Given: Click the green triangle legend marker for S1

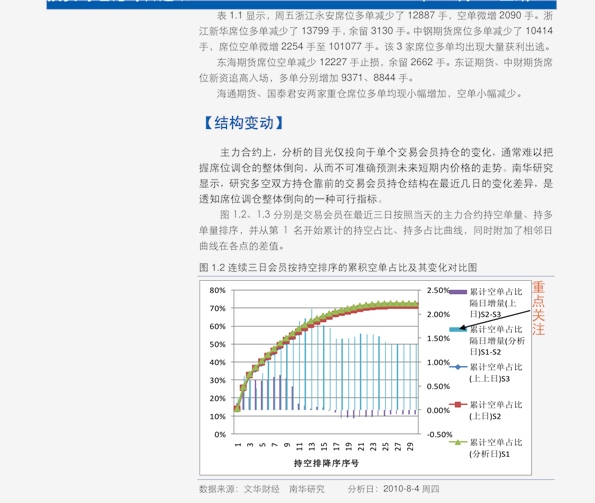Looking at the screenshot, I should [458, 442].
